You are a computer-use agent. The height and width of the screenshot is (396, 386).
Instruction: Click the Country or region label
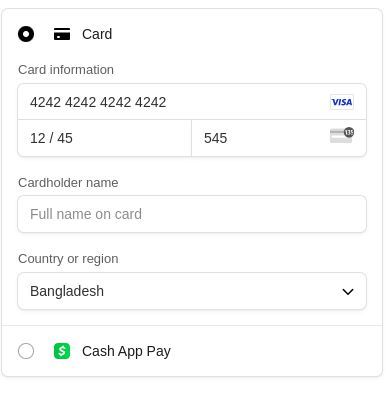tap(68, 259)
